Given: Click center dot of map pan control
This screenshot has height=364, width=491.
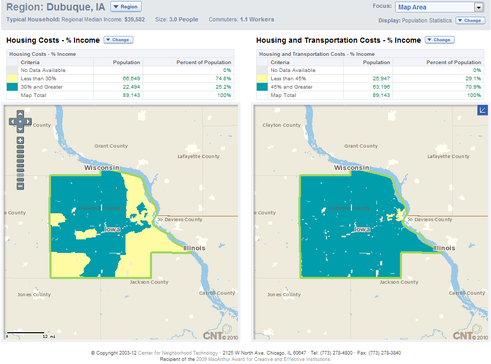Looking at the screenshot, I should tap(20, 122).
